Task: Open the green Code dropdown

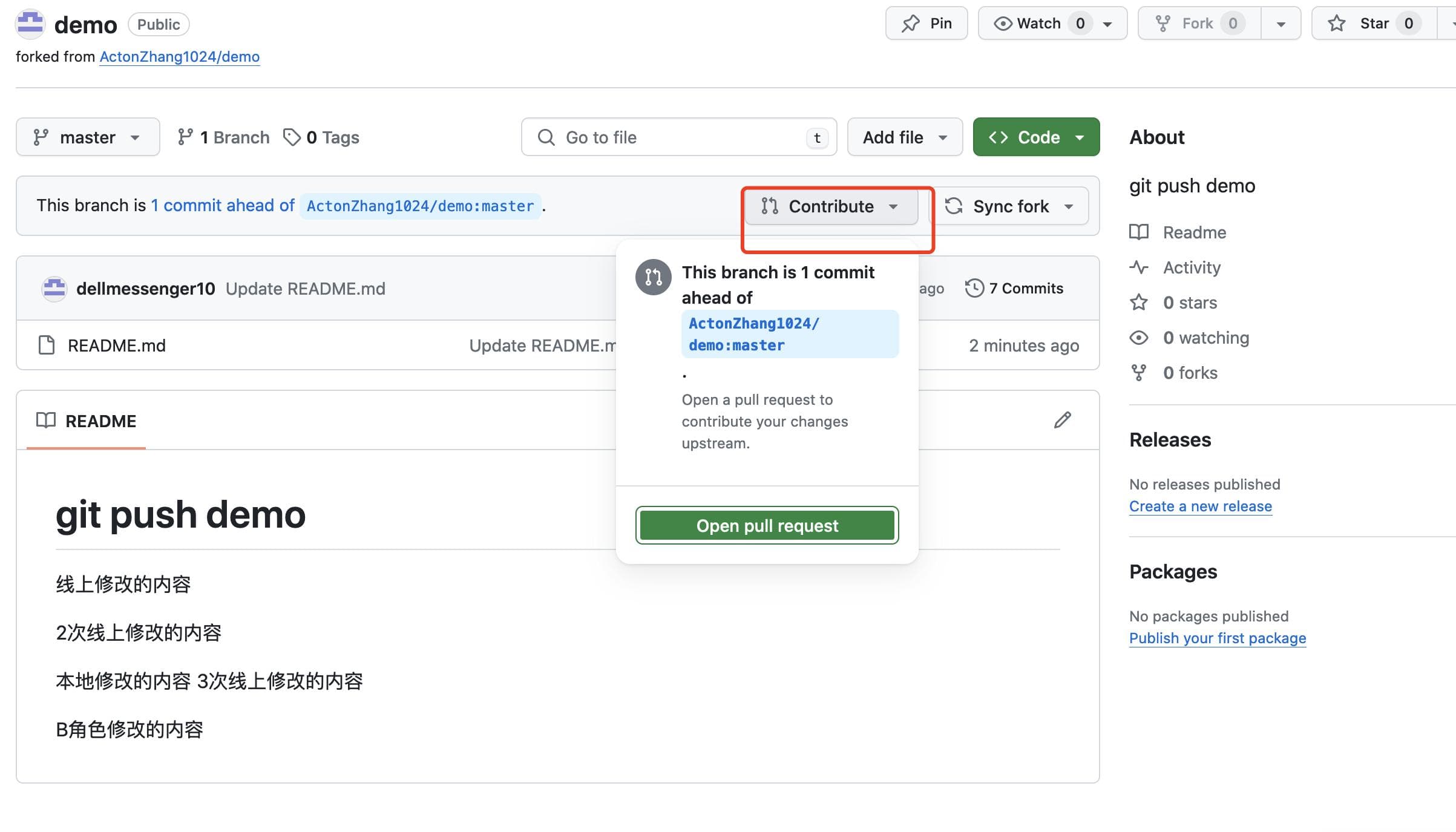Action: tap(1036, 137)
